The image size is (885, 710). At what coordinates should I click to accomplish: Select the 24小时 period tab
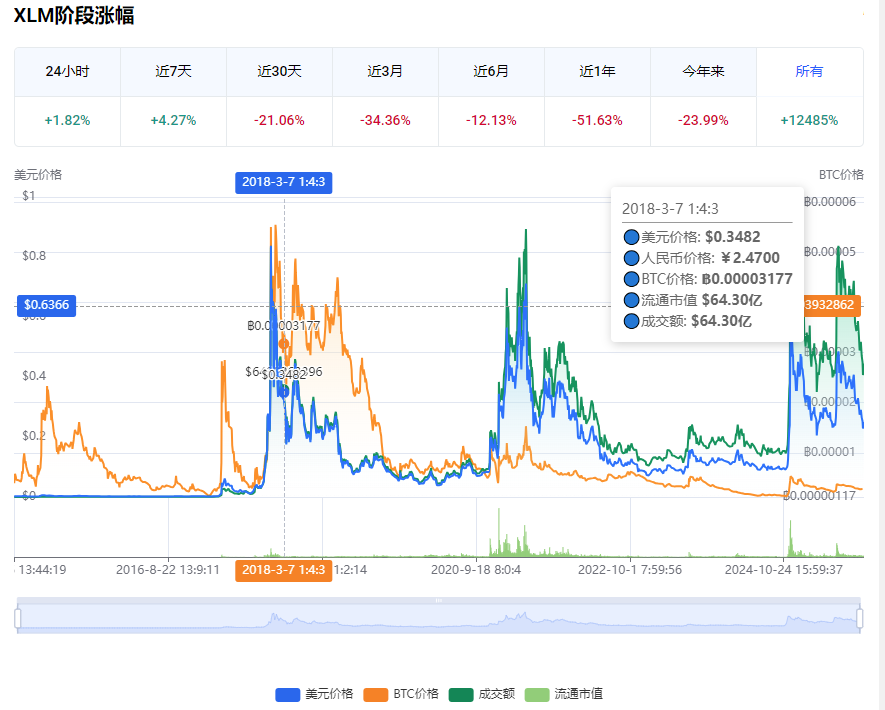pos(67,72)
